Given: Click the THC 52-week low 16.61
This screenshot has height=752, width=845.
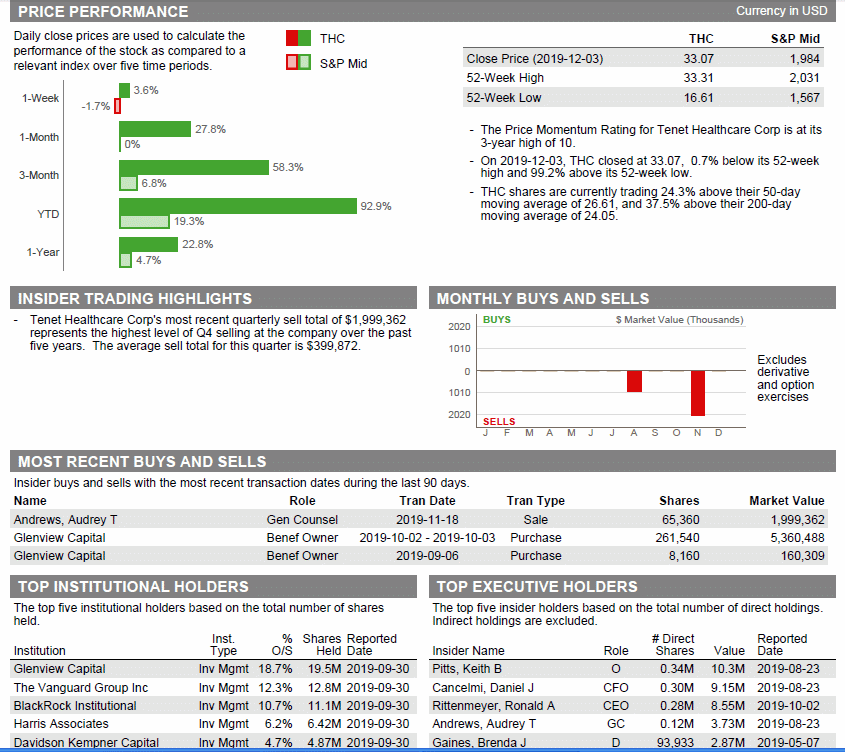Looking at the screenshot, I should click(698, 98).
